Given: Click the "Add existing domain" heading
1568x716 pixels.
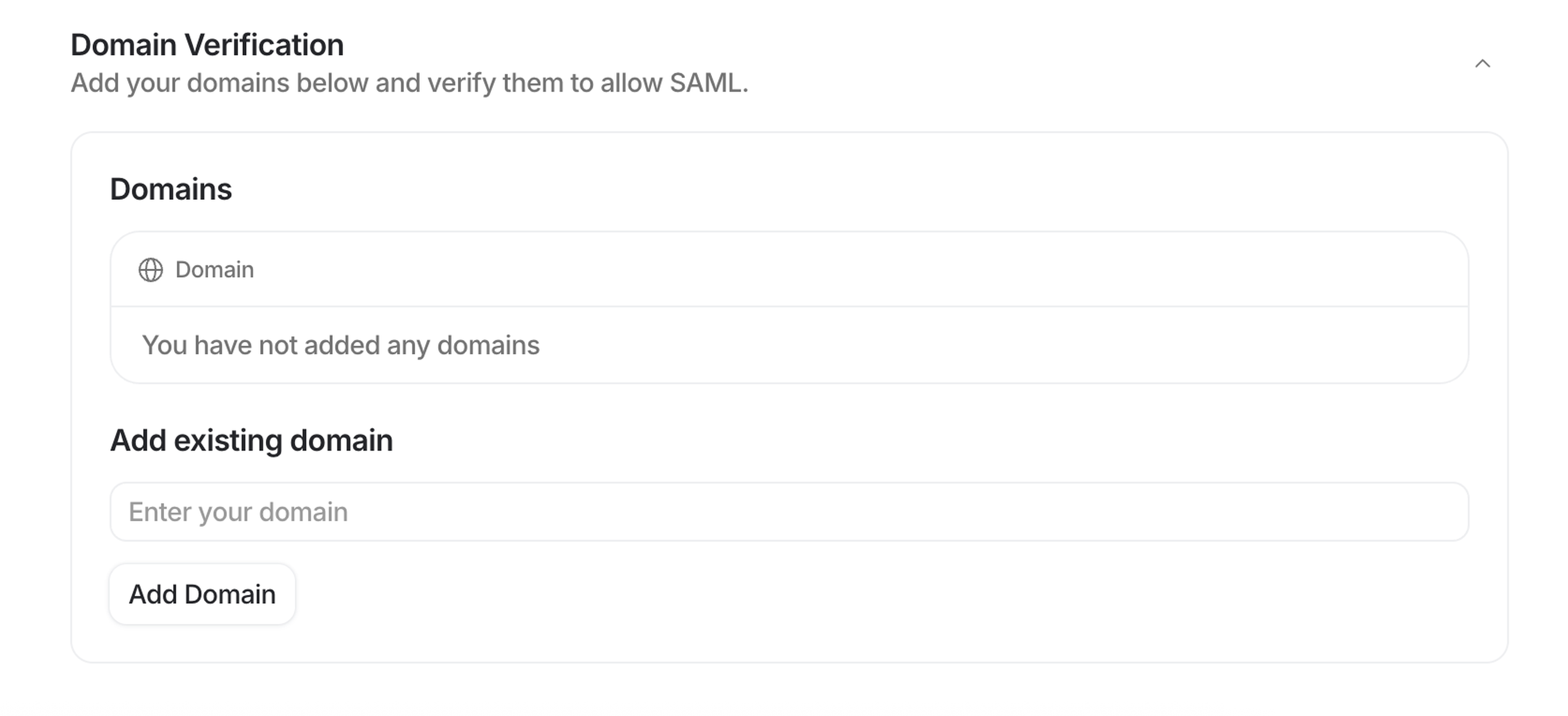Looking at the screenshot, I should click(251, 440).
